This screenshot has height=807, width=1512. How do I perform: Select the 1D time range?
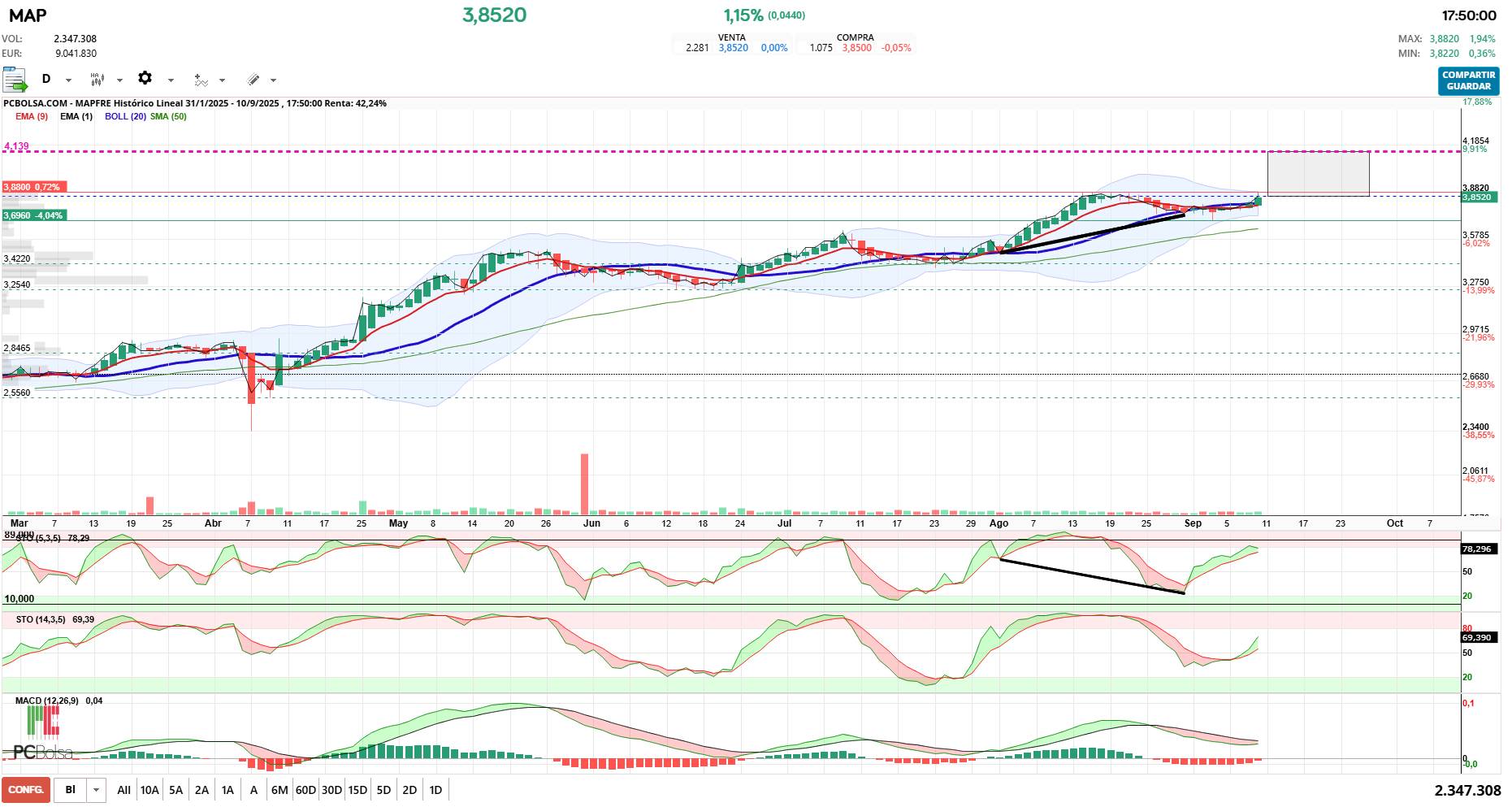tap(435, 790)
